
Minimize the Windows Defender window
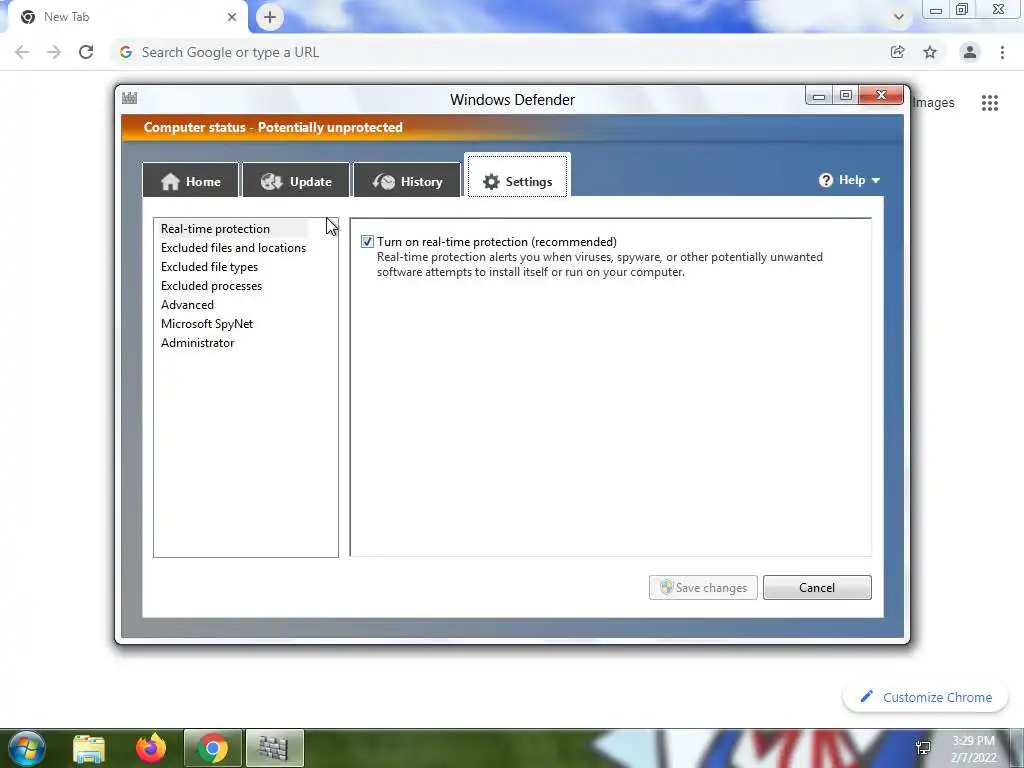tap(818, 95)
